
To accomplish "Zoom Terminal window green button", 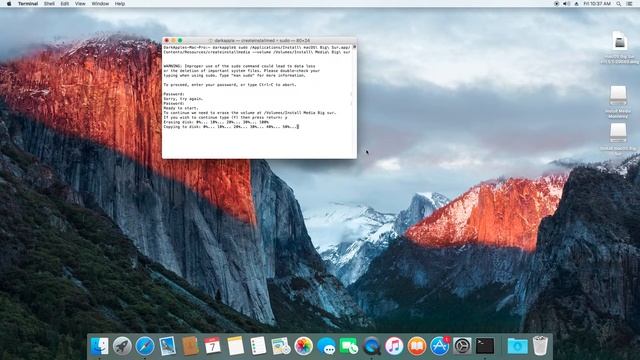I will click(x=180, y=40).
